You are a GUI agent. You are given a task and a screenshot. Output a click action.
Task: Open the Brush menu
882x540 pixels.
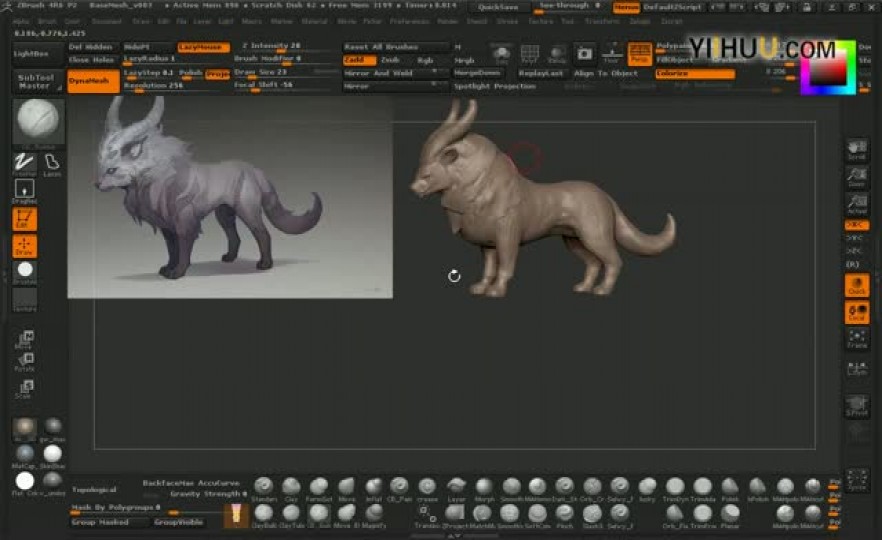coord(47,21)
